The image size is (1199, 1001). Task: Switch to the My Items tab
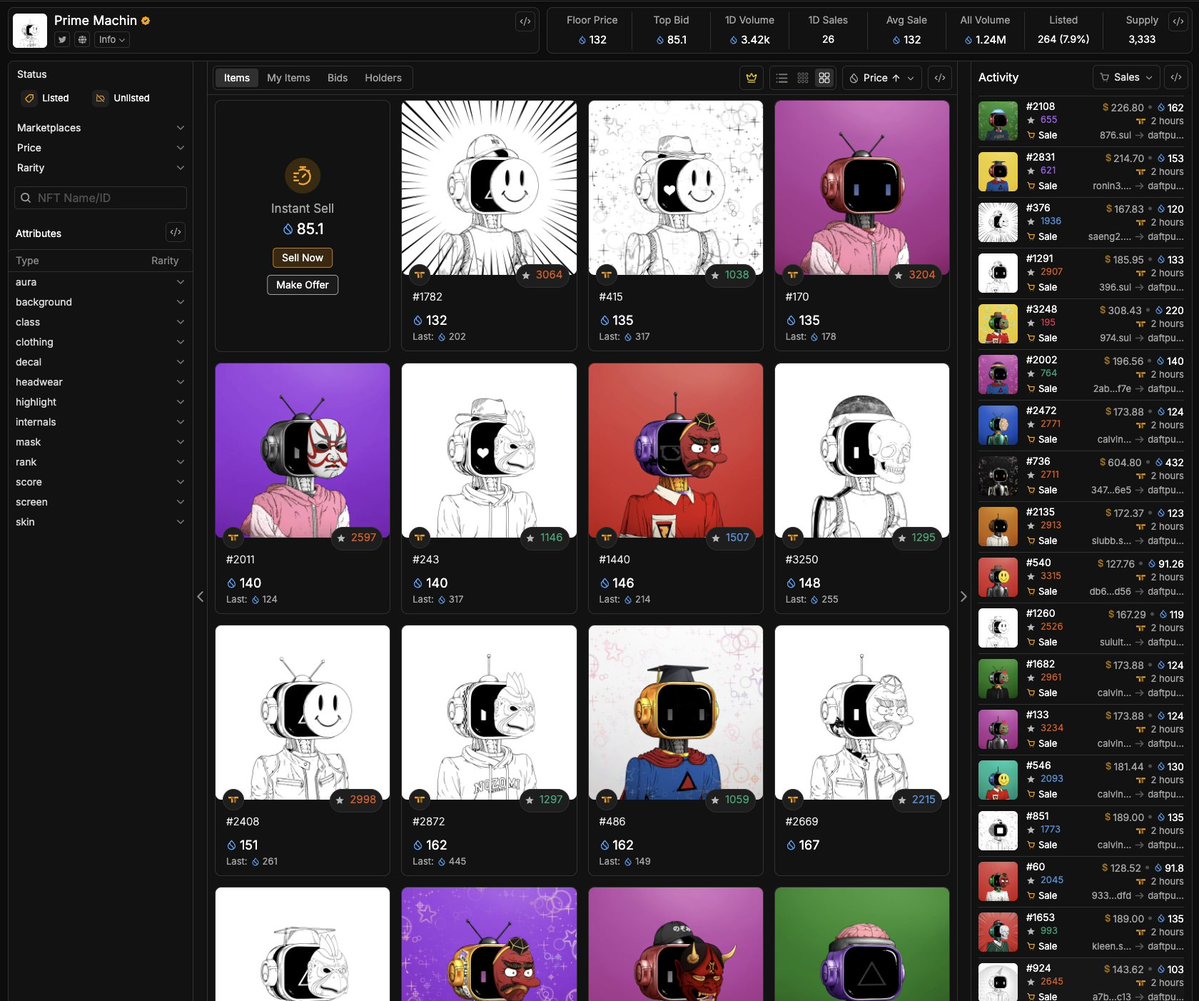(288, 78)
